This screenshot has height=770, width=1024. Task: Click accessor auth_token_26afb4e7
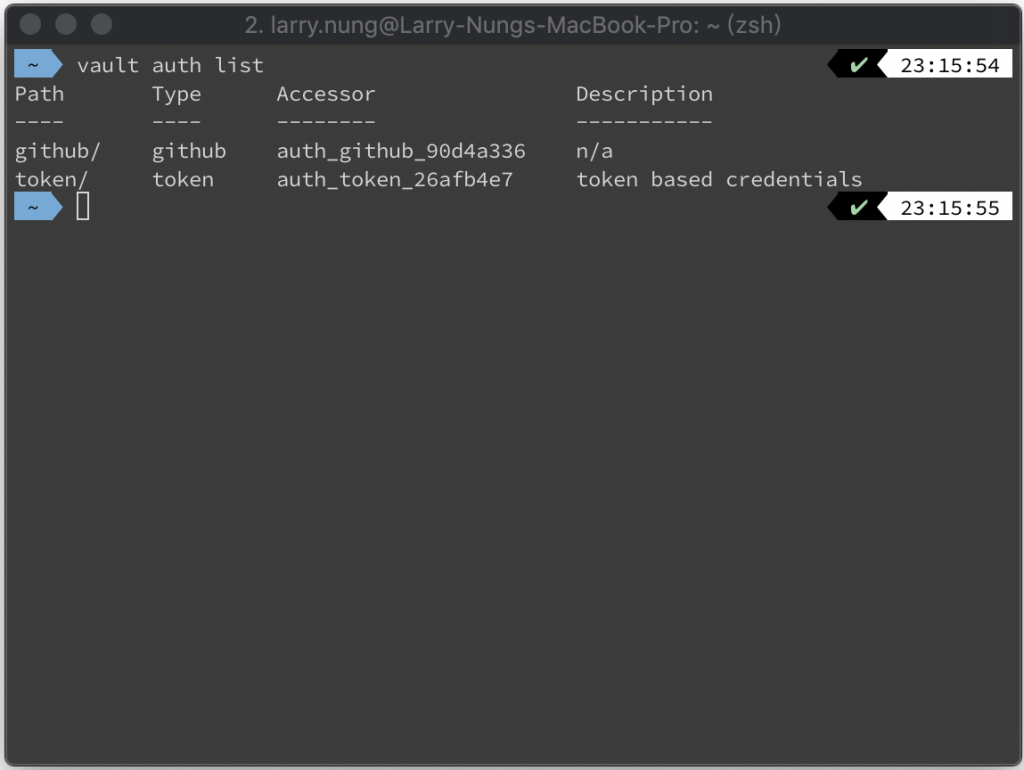pos(395,180)
